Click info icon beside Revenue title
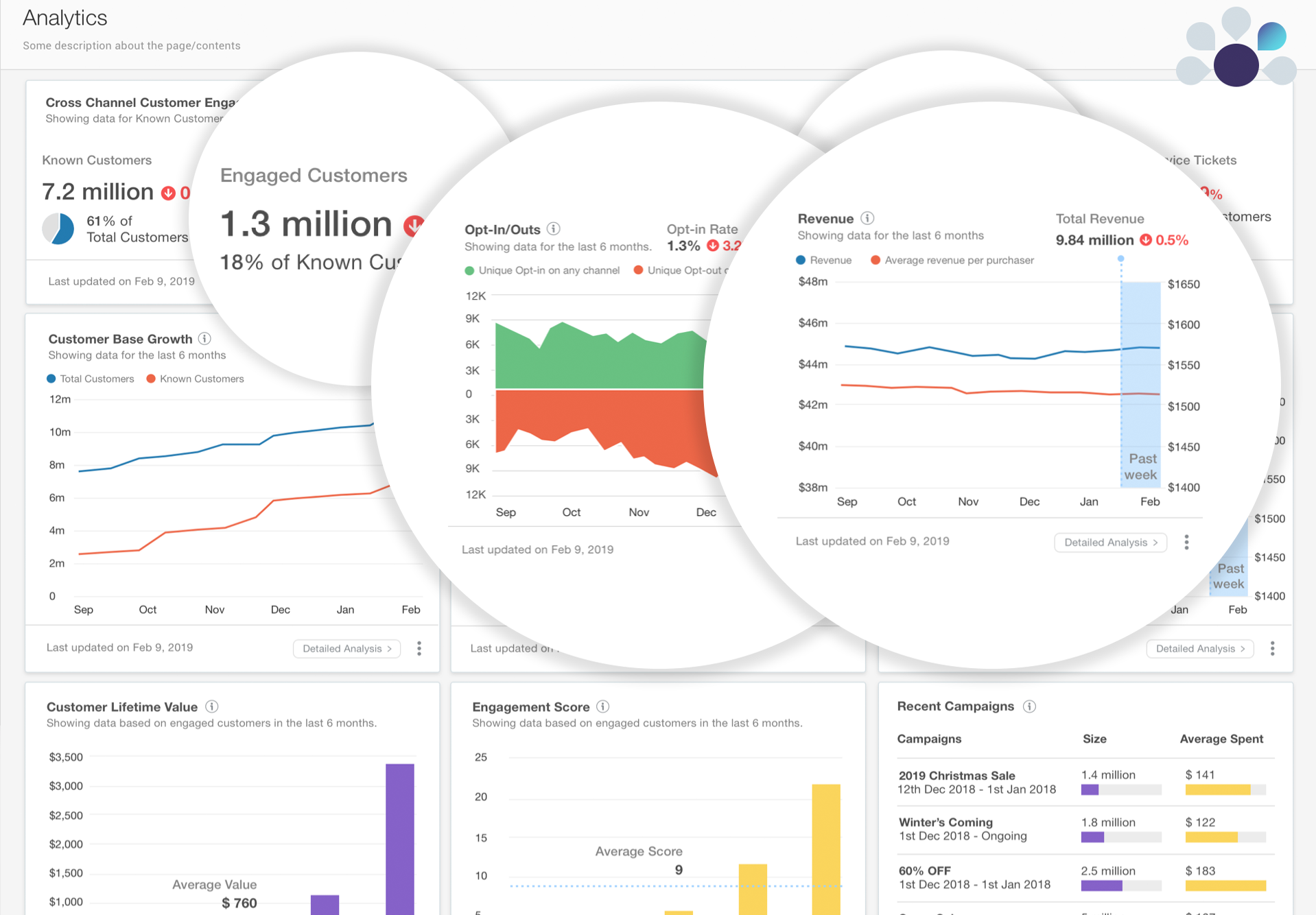The image size is (1316, 915). (867, 218)
